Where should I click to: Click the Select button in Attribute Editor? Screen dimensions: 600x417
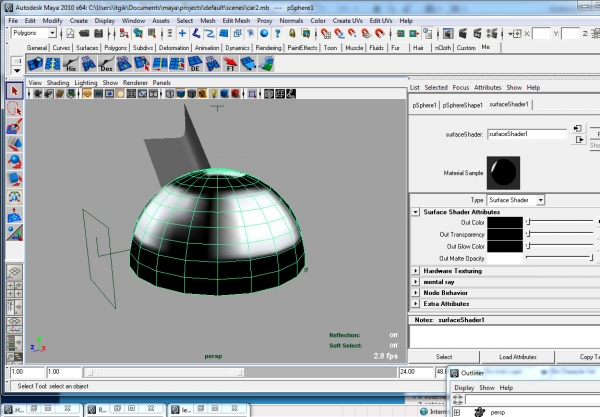point(444,357)
